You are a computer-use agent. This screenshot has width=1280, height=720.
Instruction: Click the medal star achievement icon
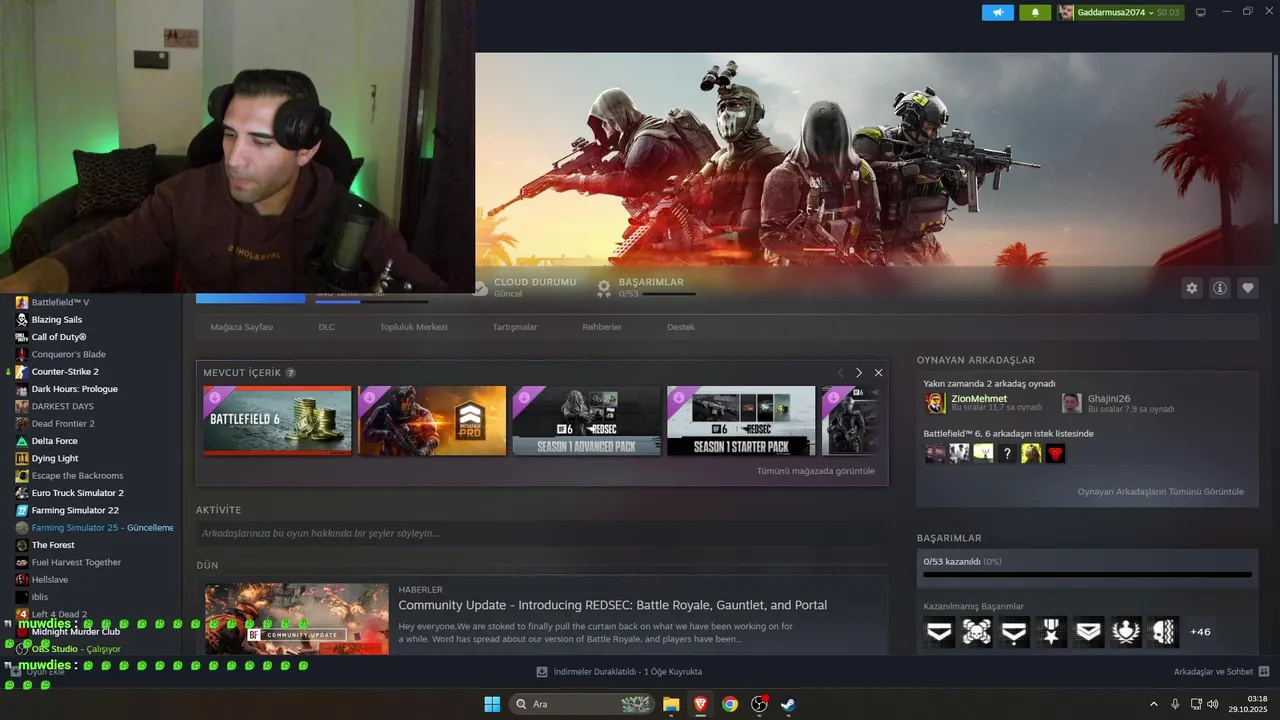tap(1052, 631)
